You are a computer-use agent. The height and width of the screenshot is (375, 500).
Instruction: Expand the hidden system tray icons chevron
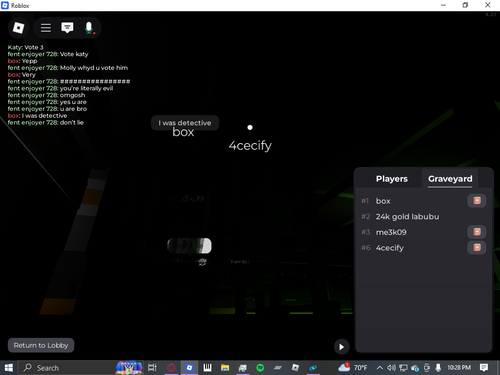[379, 368]
